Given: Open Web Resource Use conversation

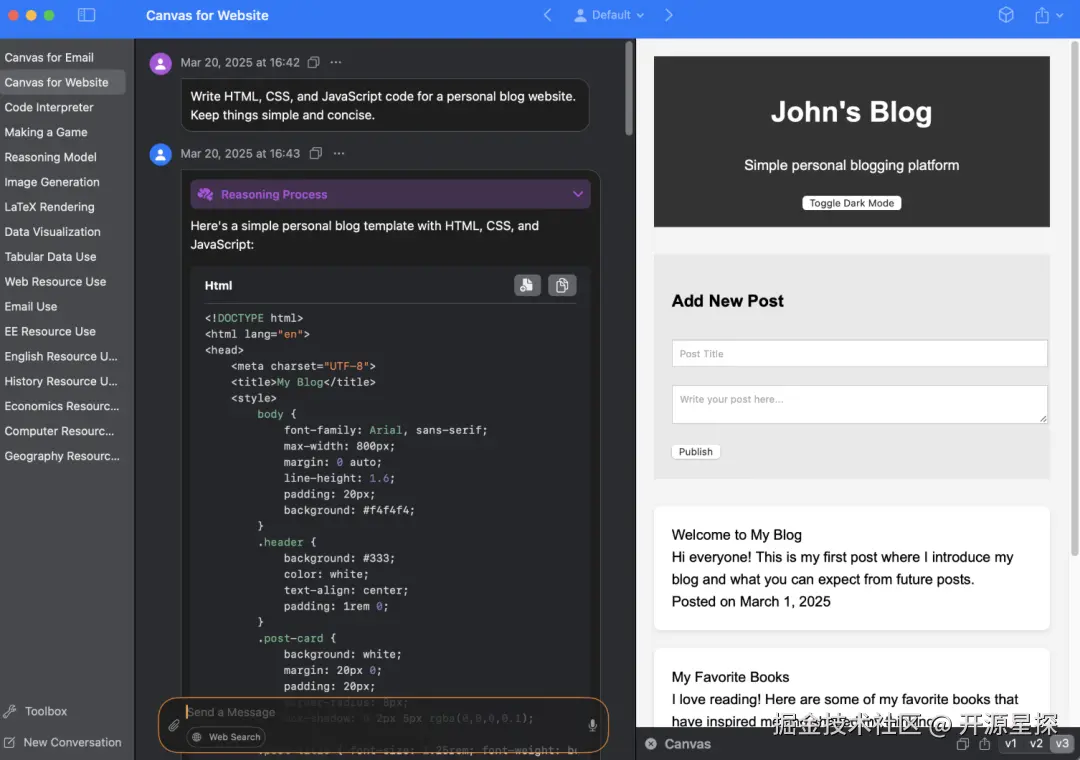Looking at the screenshot, I should pos(63,281).
